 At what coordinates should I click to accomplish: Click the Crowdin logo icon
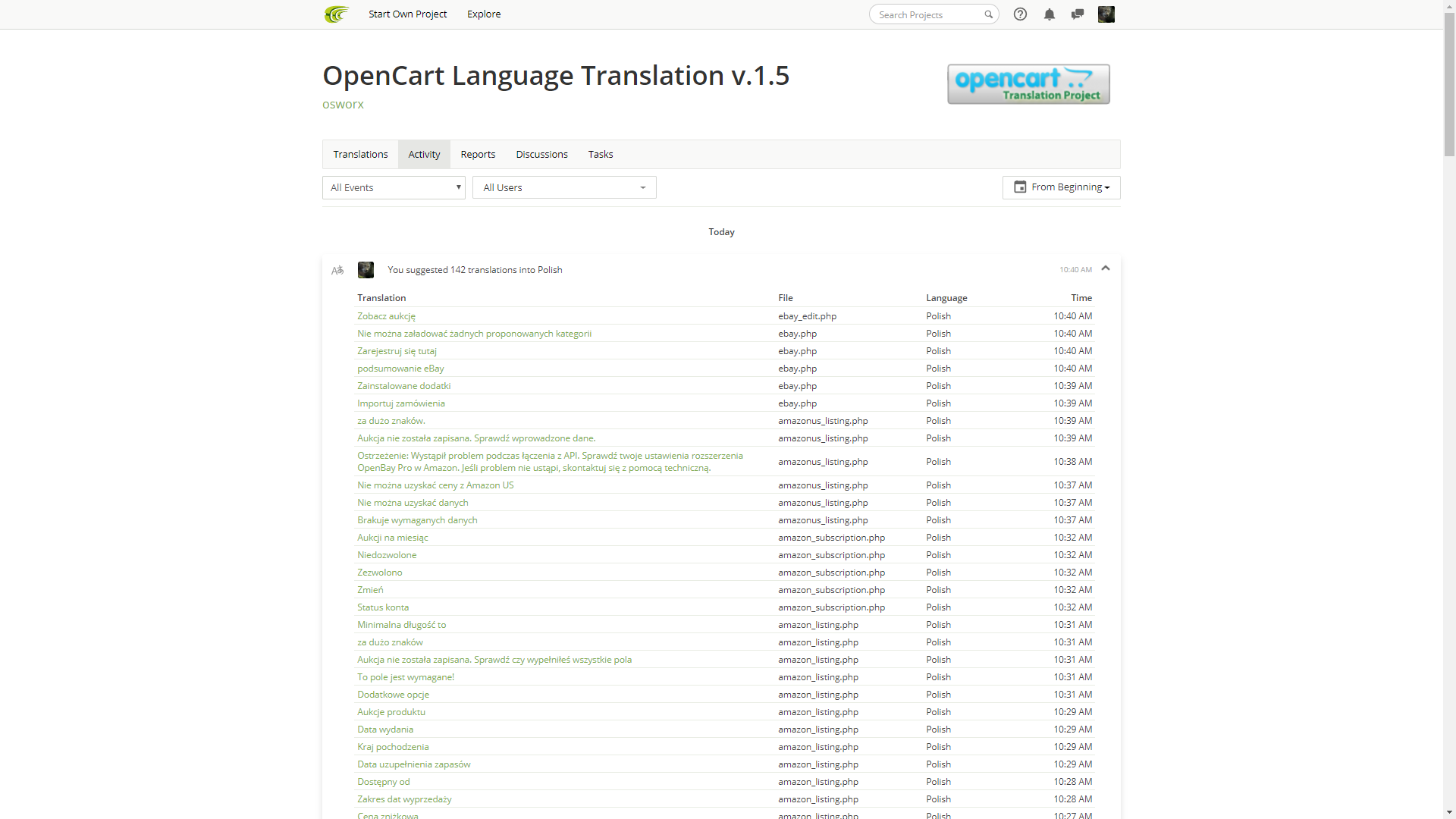[337, 14]
